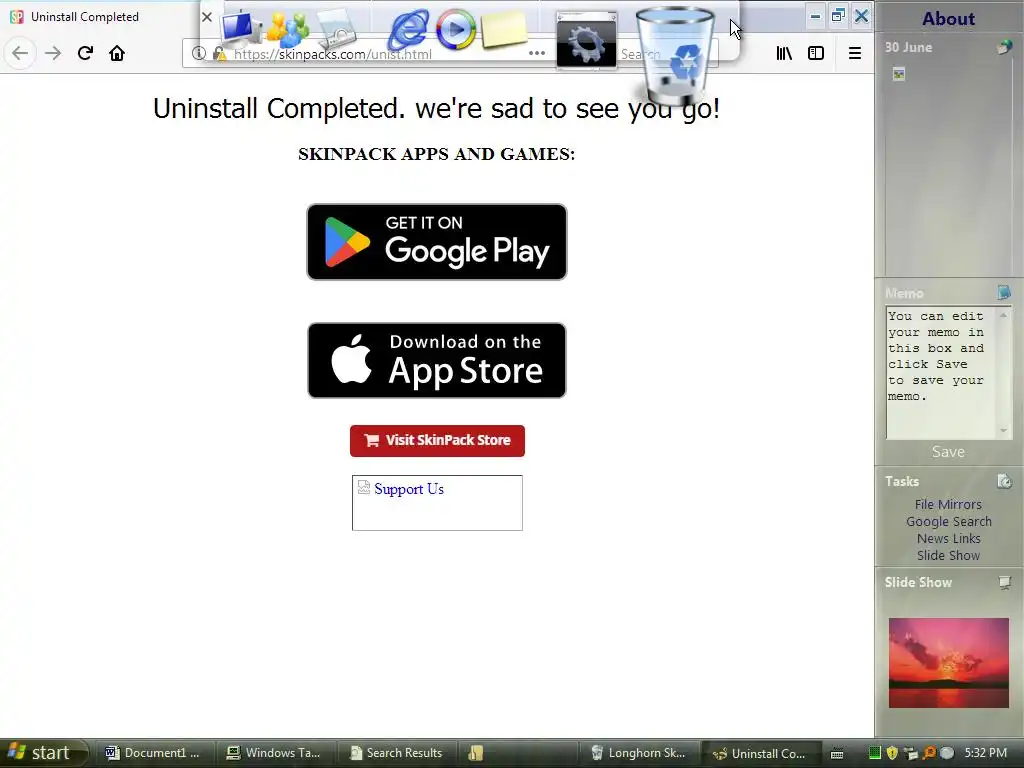Open the News Links task link
This screenshot has height=768, width=1024.
tap(948, 538)
